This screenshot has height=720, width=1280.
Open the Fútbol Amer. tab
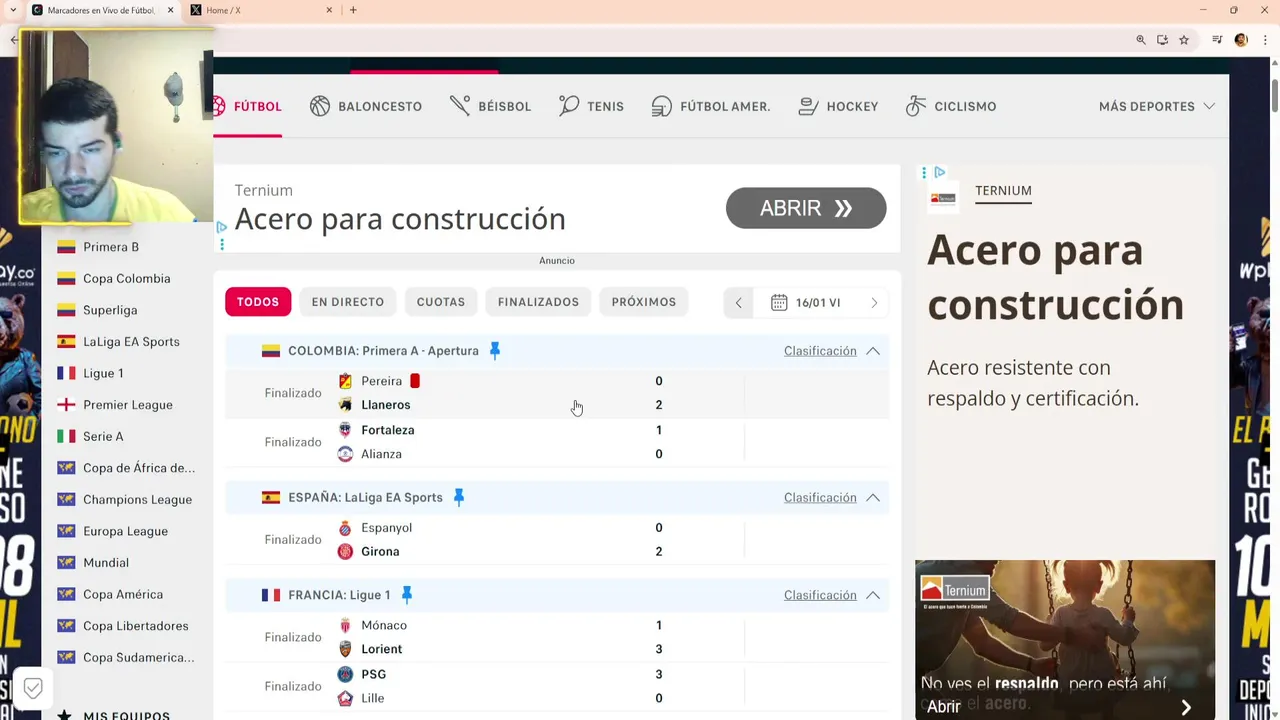(x=711, y=106)
